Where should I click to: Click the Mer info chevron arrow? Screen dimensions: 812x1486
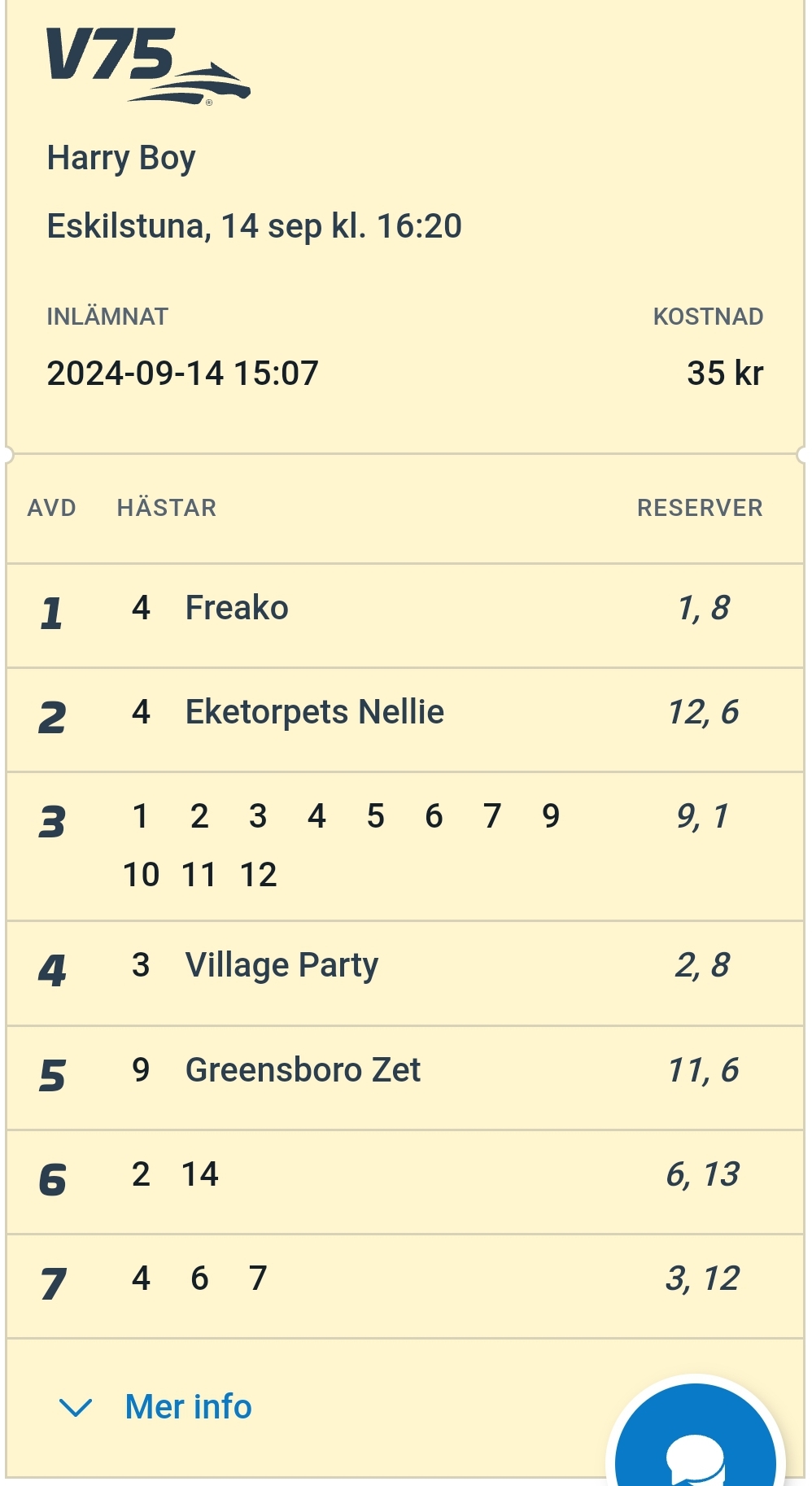click(76, 1407)
